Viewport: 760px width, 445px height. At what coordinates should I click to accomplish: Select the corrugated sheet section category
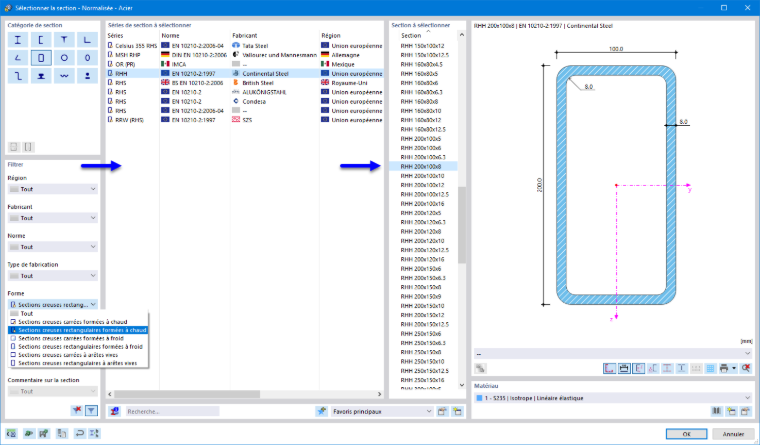click(x=64, y=76)
